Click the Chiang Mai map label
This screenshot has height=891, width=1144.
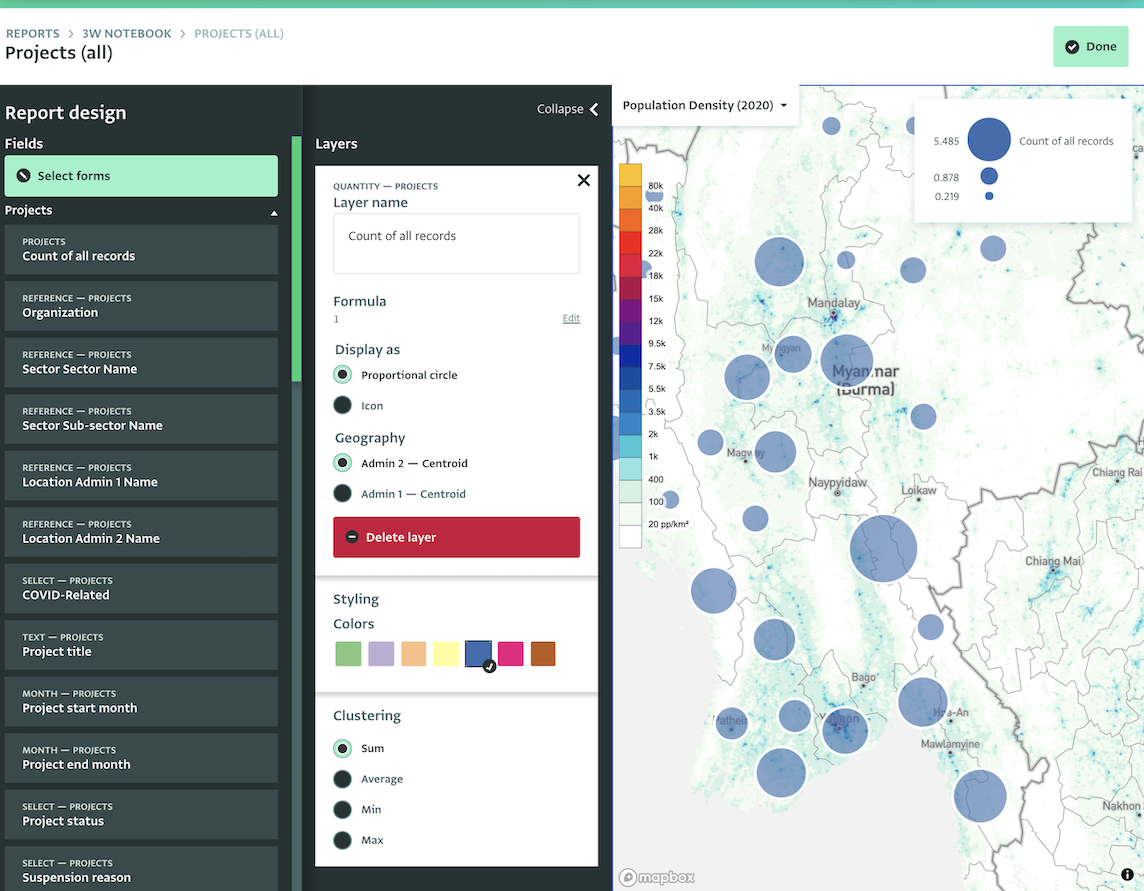[1053, 561]
